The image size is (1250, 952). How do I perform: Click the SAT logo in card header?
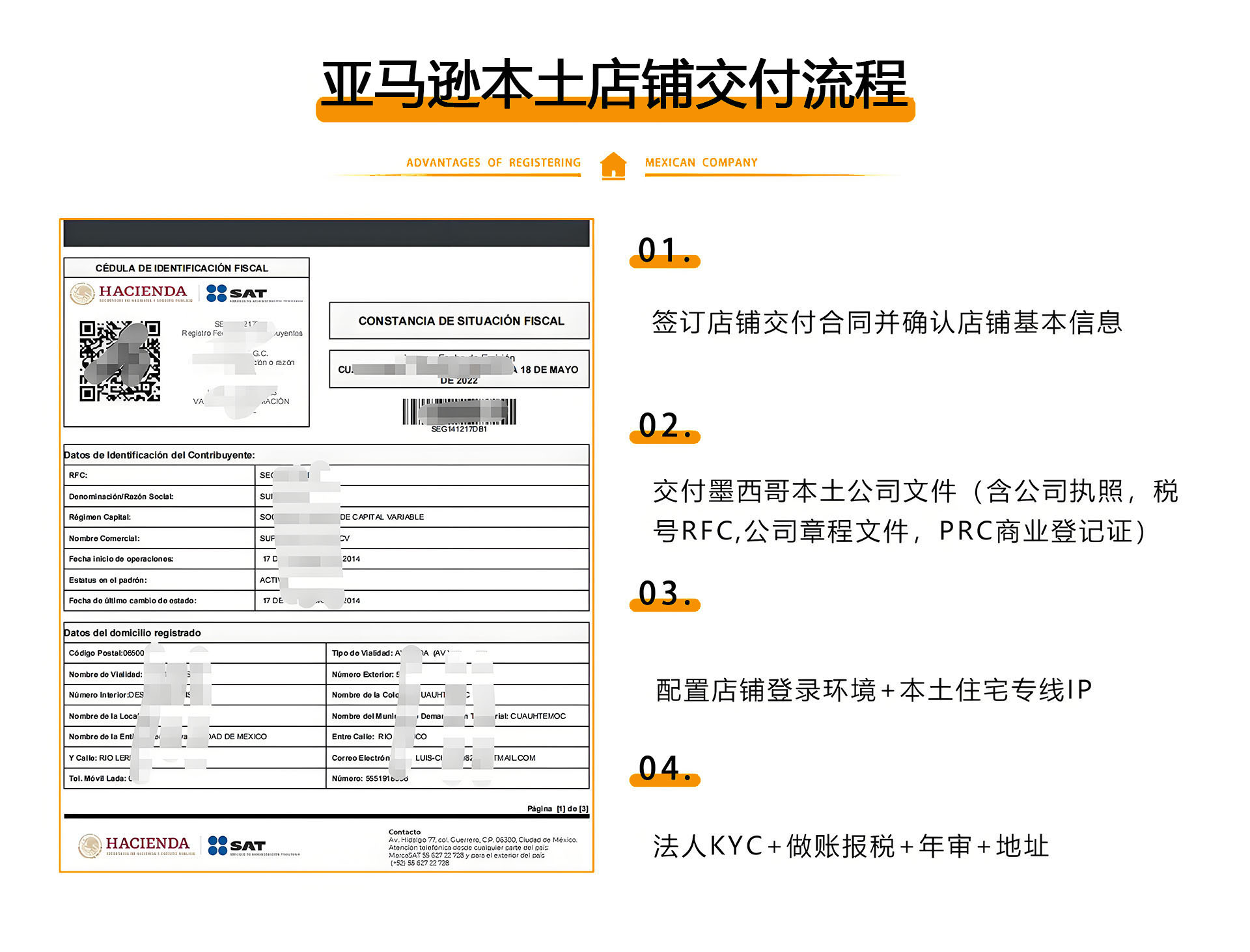pos(237,293)
